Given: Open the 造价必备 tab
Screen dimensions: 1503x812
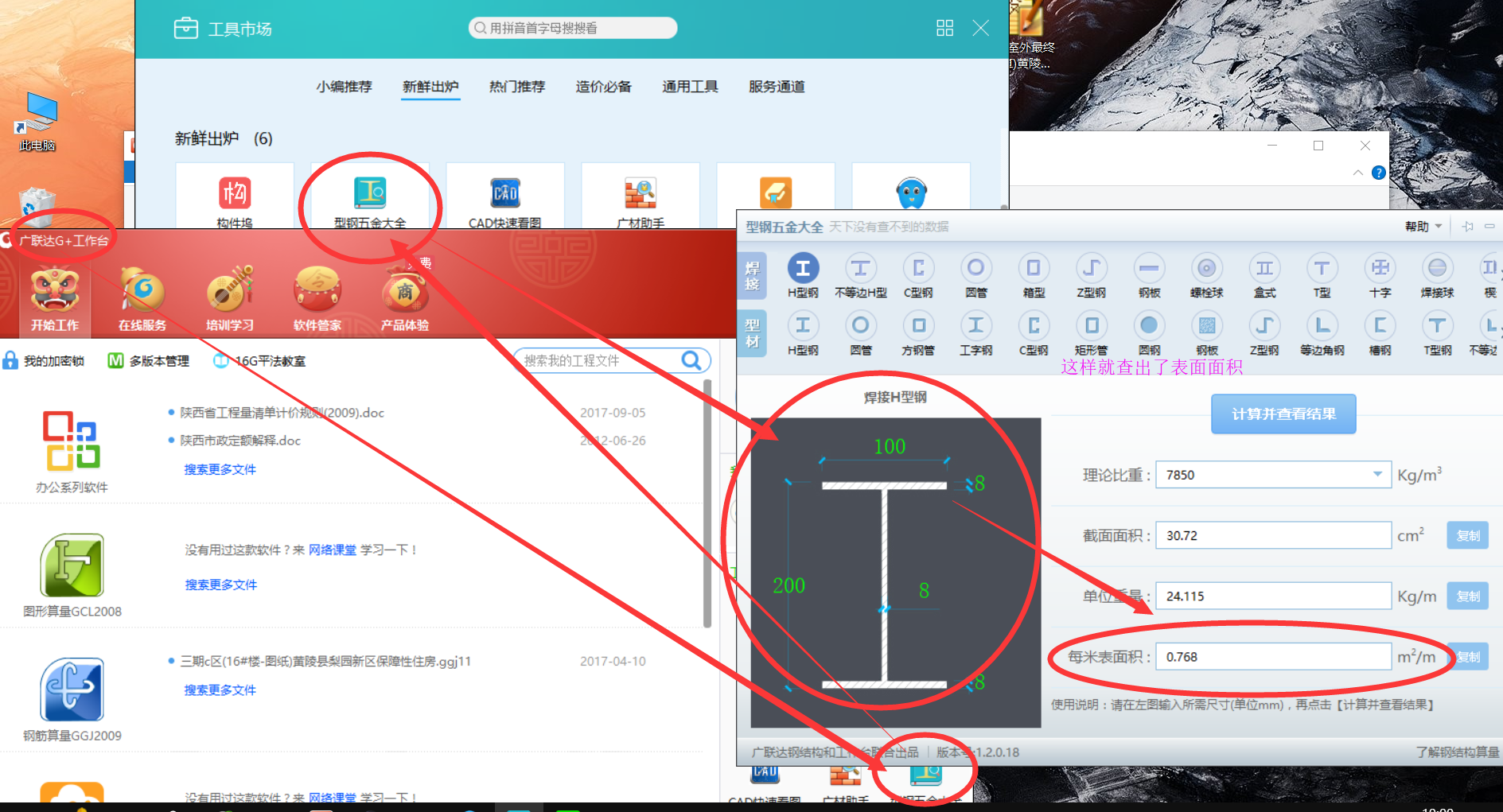Looking at the screenshot, I should tap(603, 87).
